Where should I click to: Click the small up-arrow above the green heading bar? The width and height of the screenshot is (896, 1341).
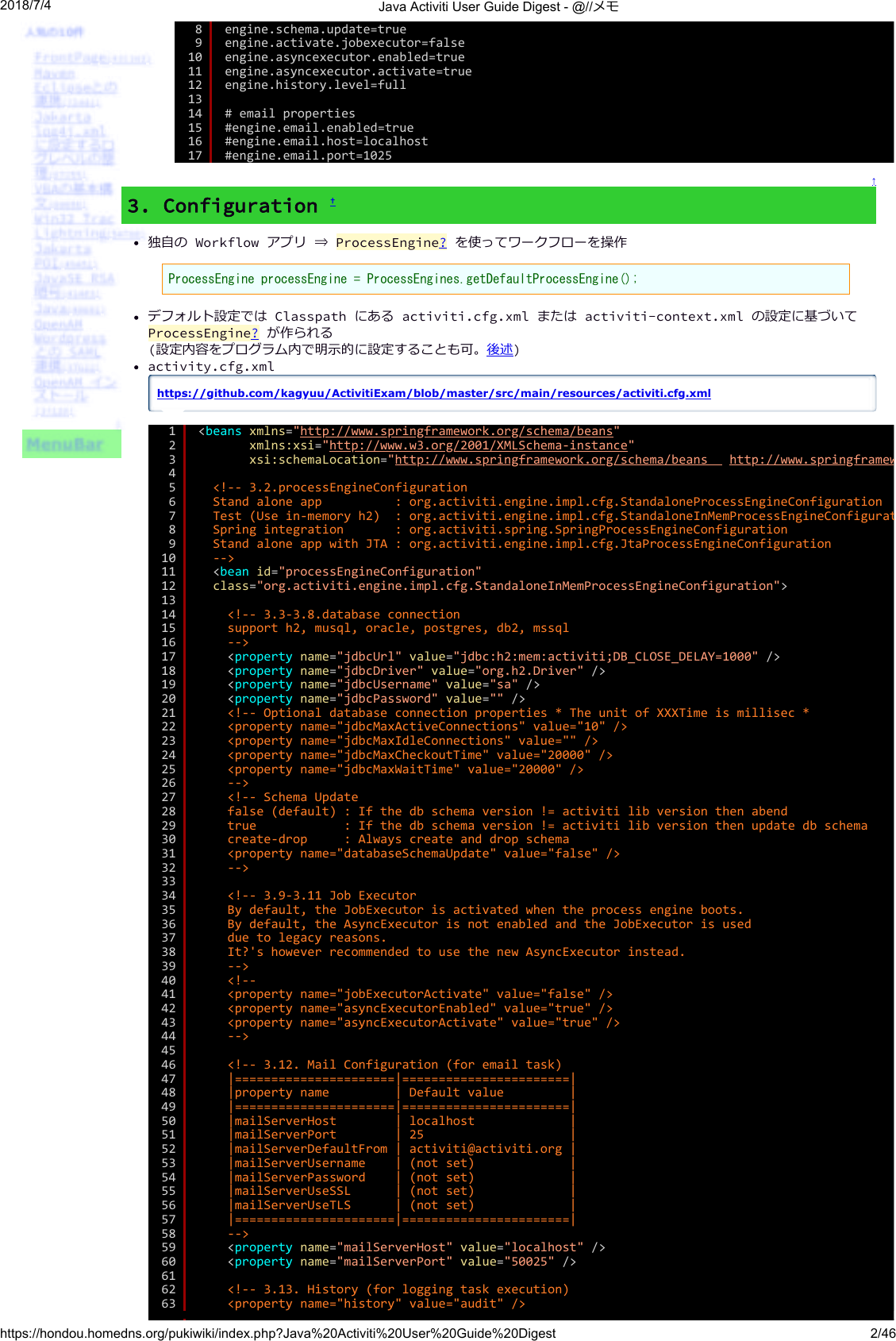click(873, 182)
